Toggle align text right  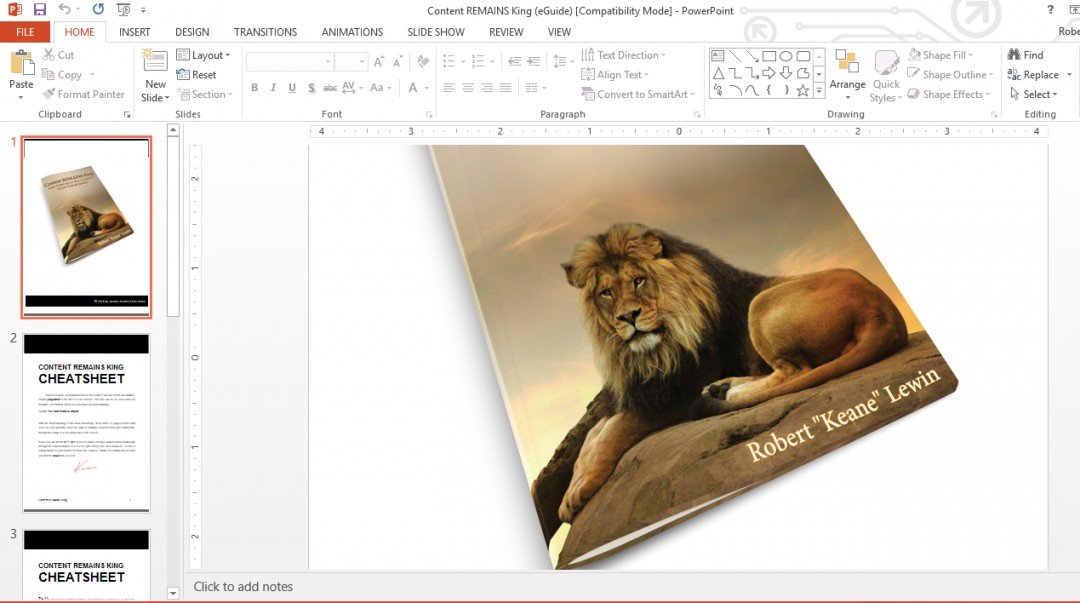click(487, 88)
